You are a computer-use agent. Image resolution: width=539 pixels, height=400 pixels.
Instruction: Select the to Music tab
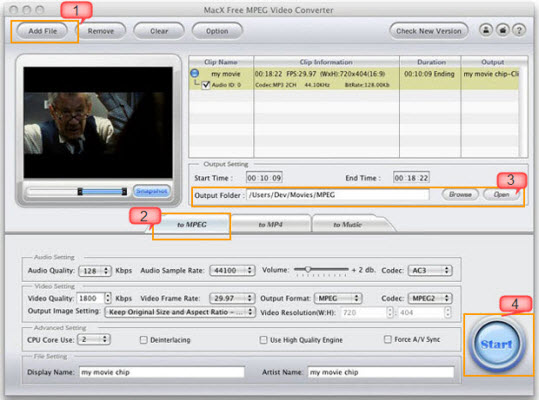click(347, 224)
